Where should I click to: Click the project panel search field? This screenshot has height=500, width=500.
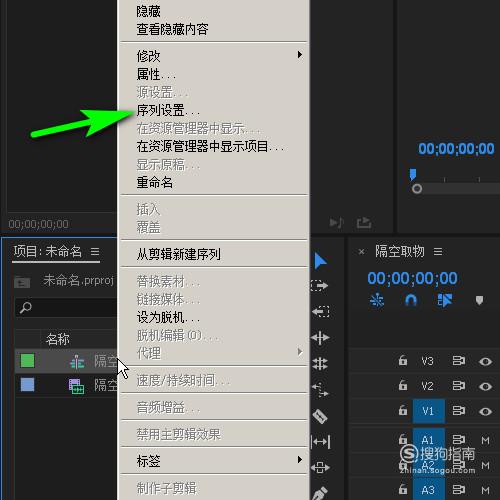pyautogui.click(x=66, y=307)
